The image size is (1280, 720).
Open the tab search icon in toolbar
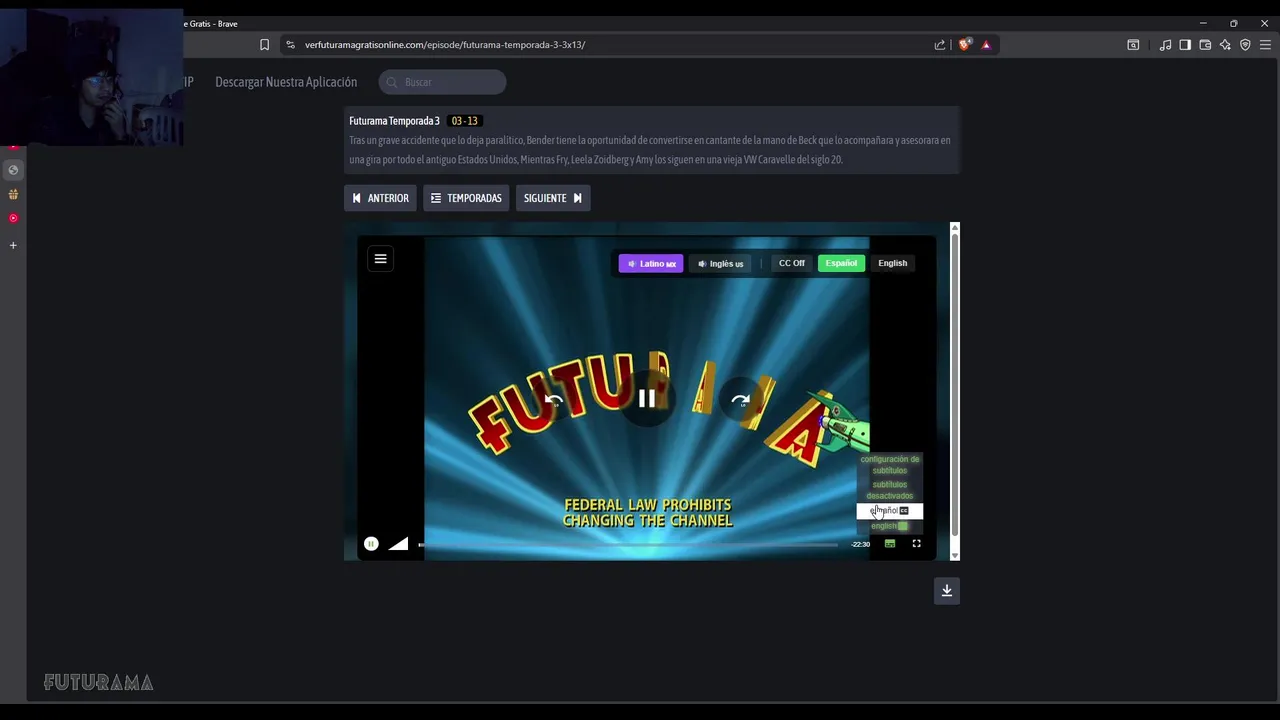pos(1133,45)
